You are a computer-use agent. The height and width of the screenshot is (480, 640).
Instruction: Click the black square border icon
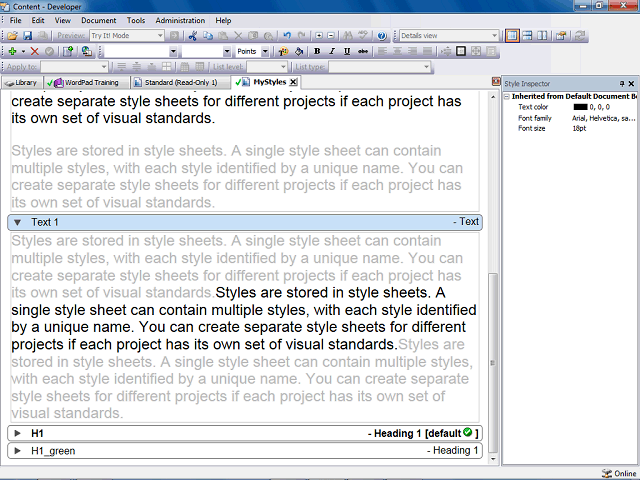(461, 51)
